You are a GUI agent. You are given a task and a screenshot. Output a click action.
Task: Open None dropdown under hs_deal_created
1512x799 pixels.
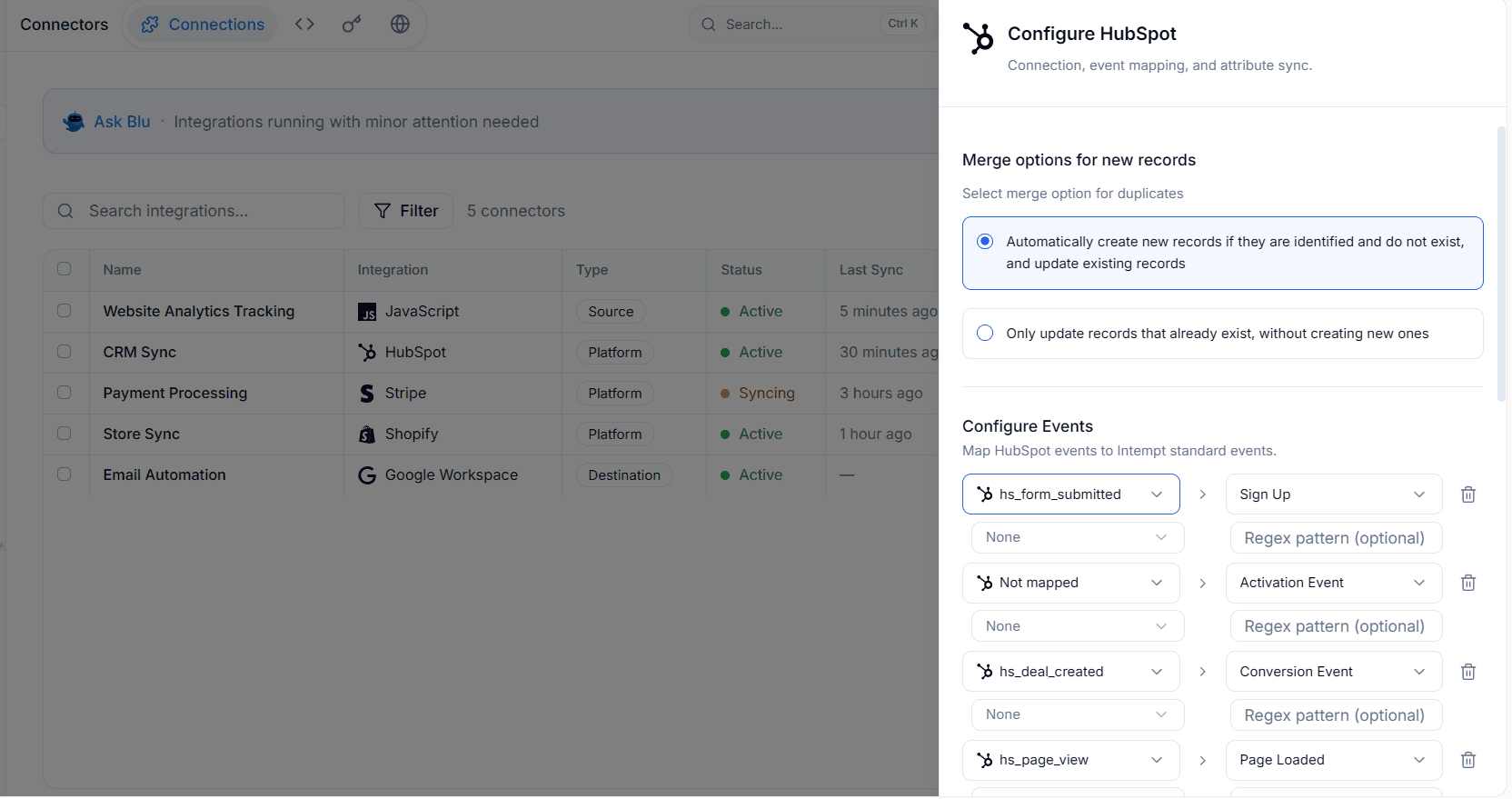[x=1078, y=714]
